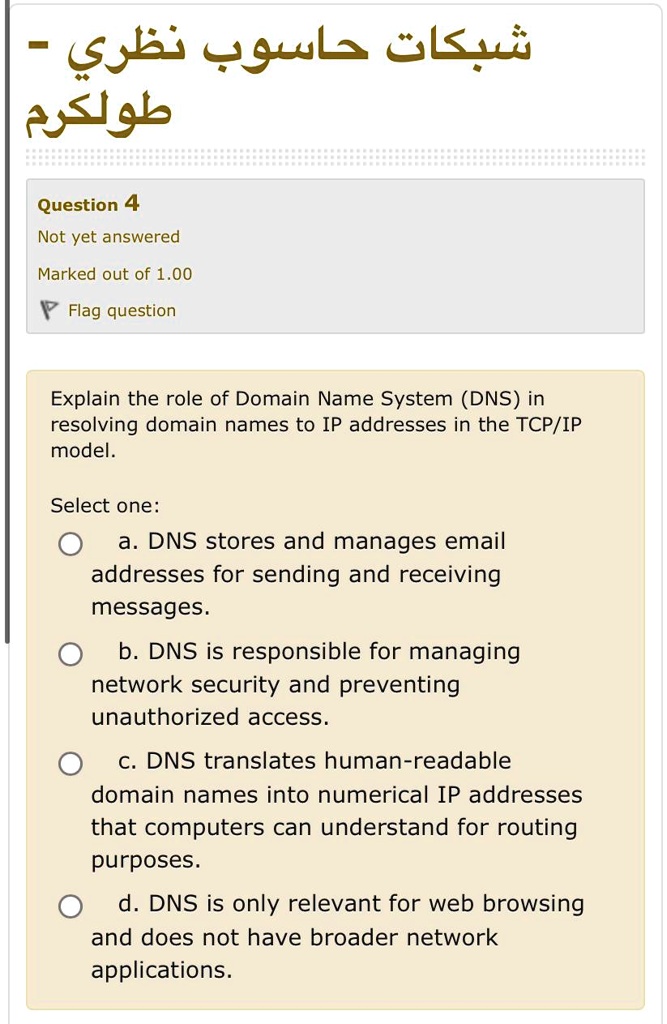Open the Arabic course title heading
667x1024 pixels.
point(279,80)
